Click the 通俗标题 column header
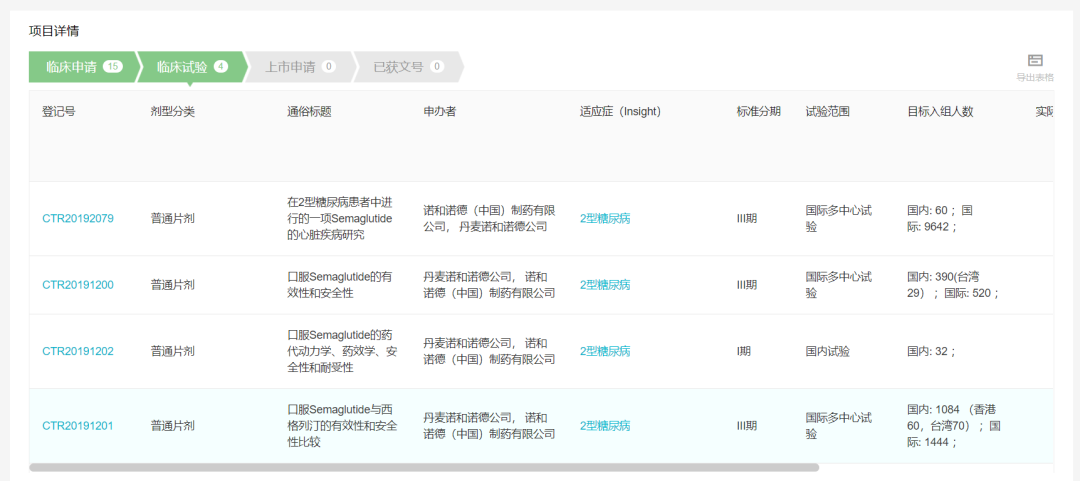The width and height of the screenshot is (1080, 481). click(309, 112)
